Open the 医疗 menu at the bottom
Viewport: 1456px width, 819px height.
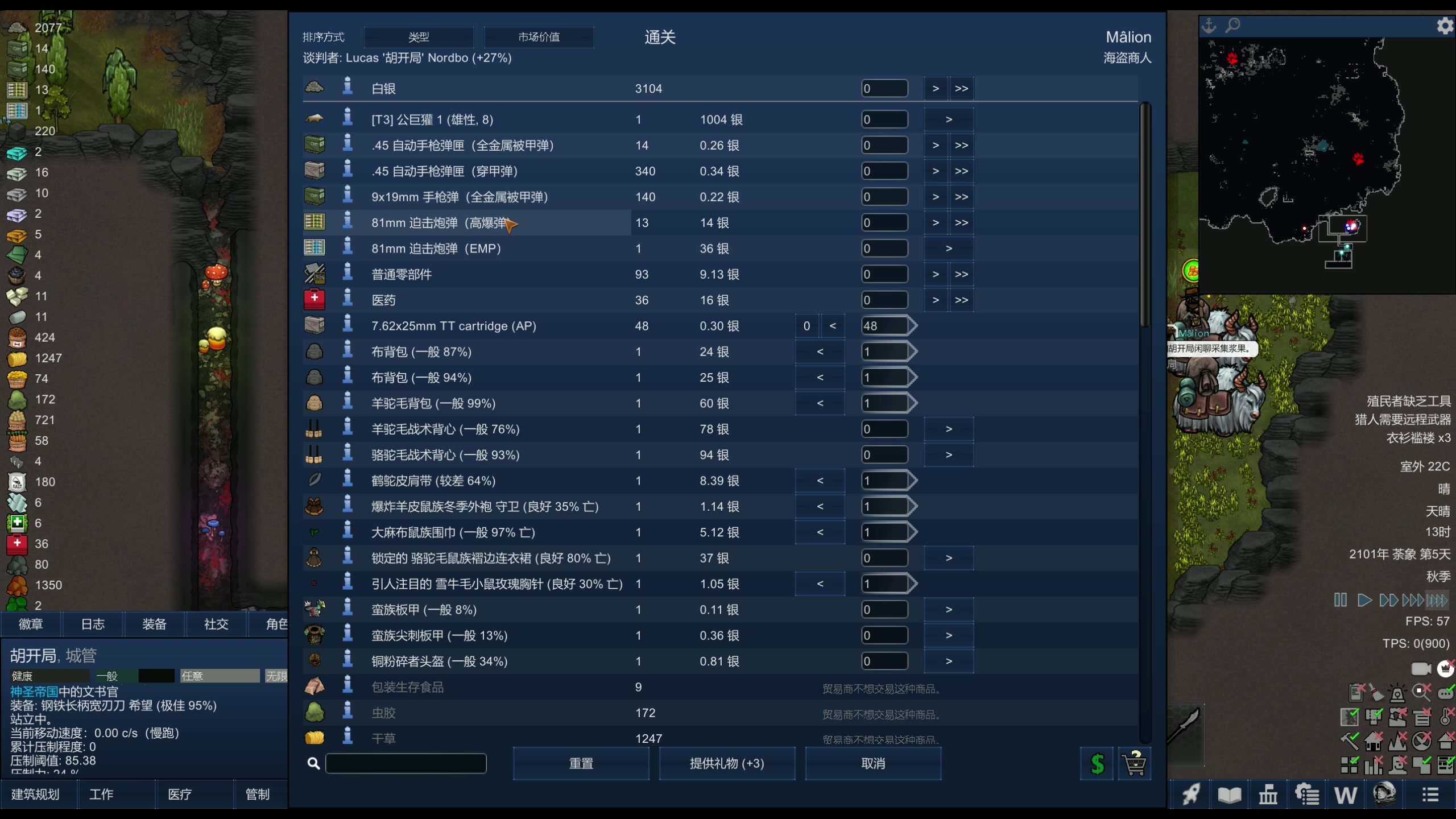pos(180,794)
